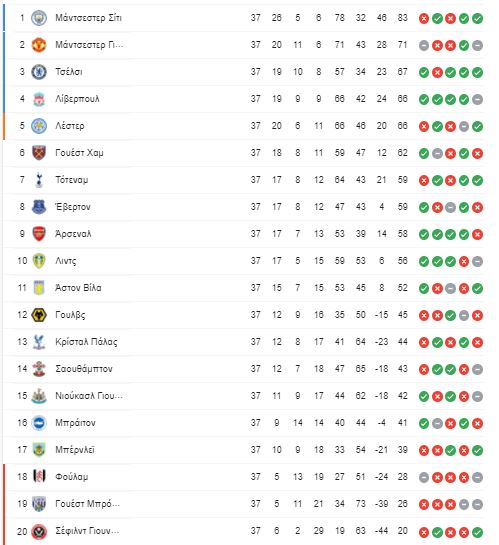Click Leicester's first red loss form icon
The image size is (499, 545).
tap(424, 127)
